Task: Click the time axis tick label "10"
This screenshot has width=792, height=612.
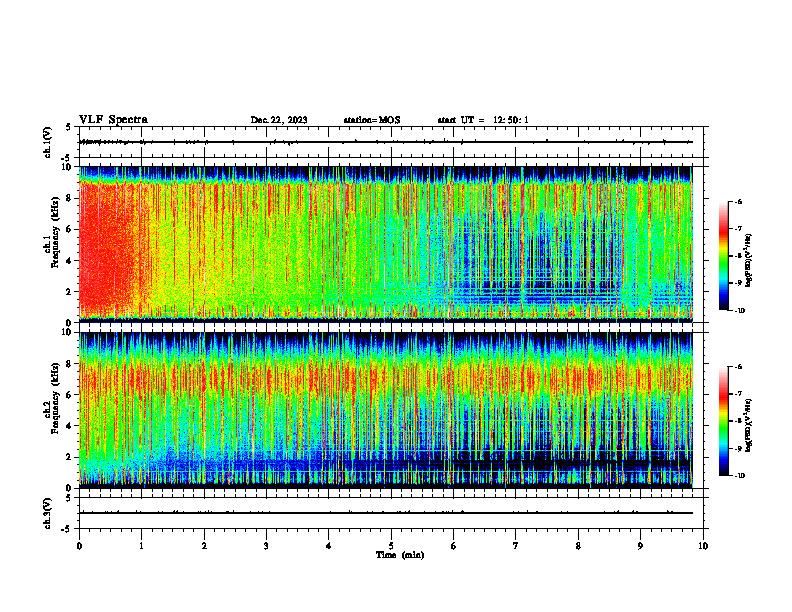Action: click(x=703, y=546)
